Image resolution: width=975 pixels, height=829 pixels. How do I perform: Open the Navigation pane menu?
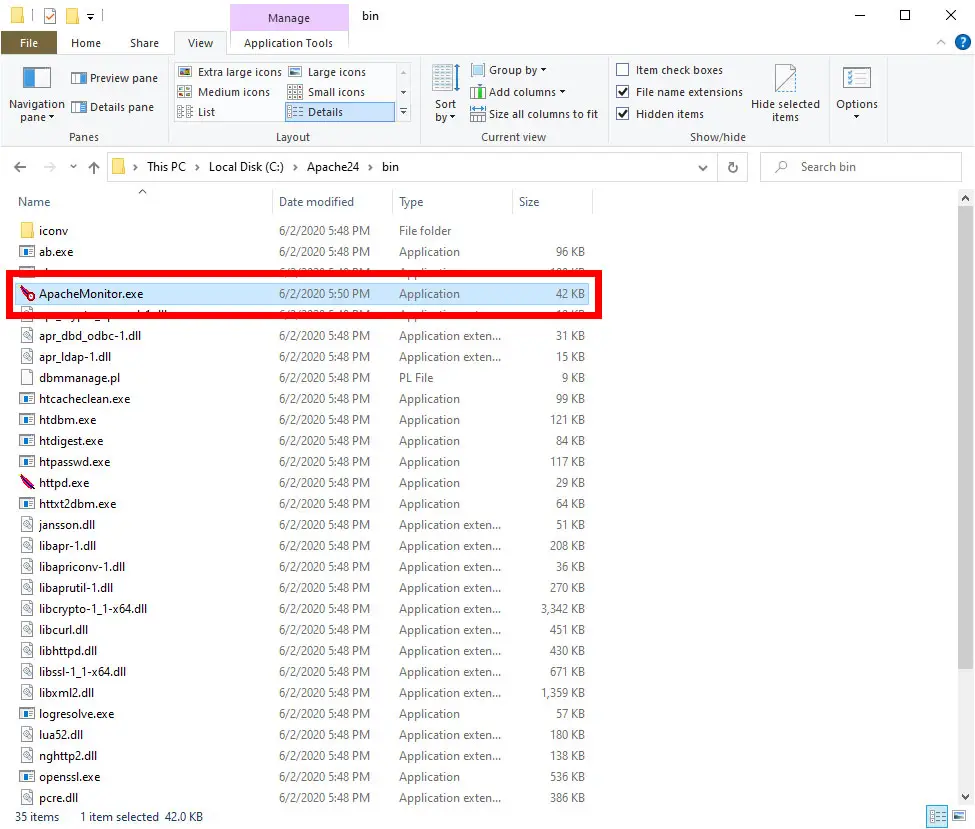coord(36,94)
